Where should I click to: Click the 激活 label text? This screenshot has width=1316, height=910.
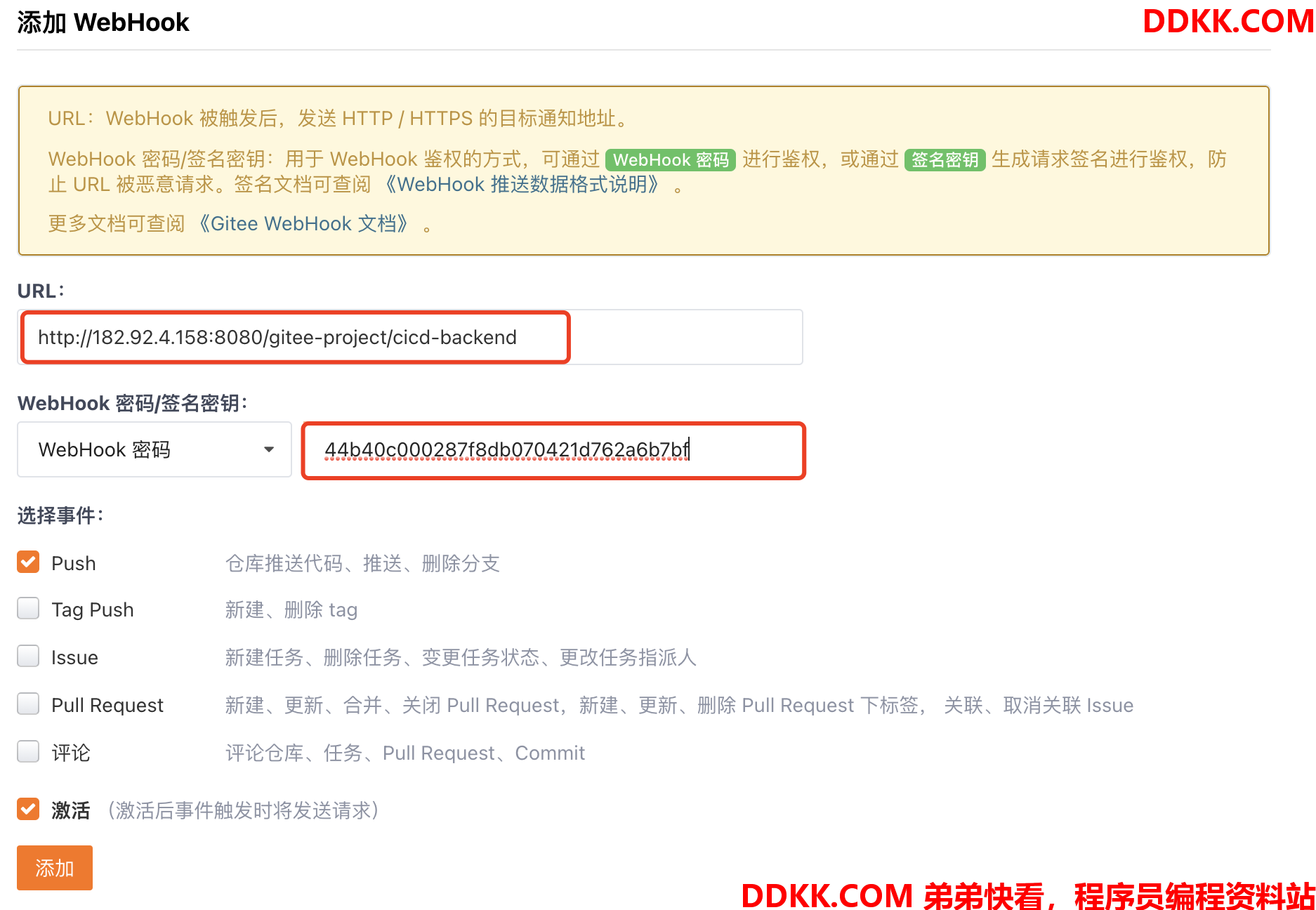71,810
